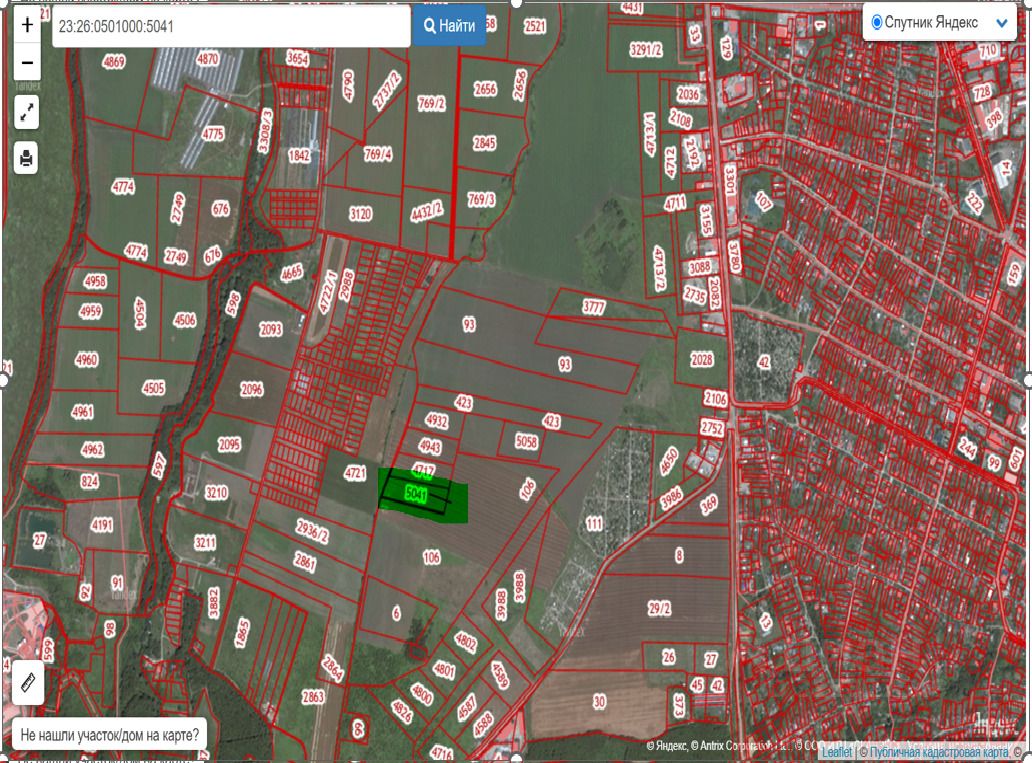The height and width of the screenshot is (763, 1032).
Task: Click parcel label 3210
Action: click(x=217, y=492)
